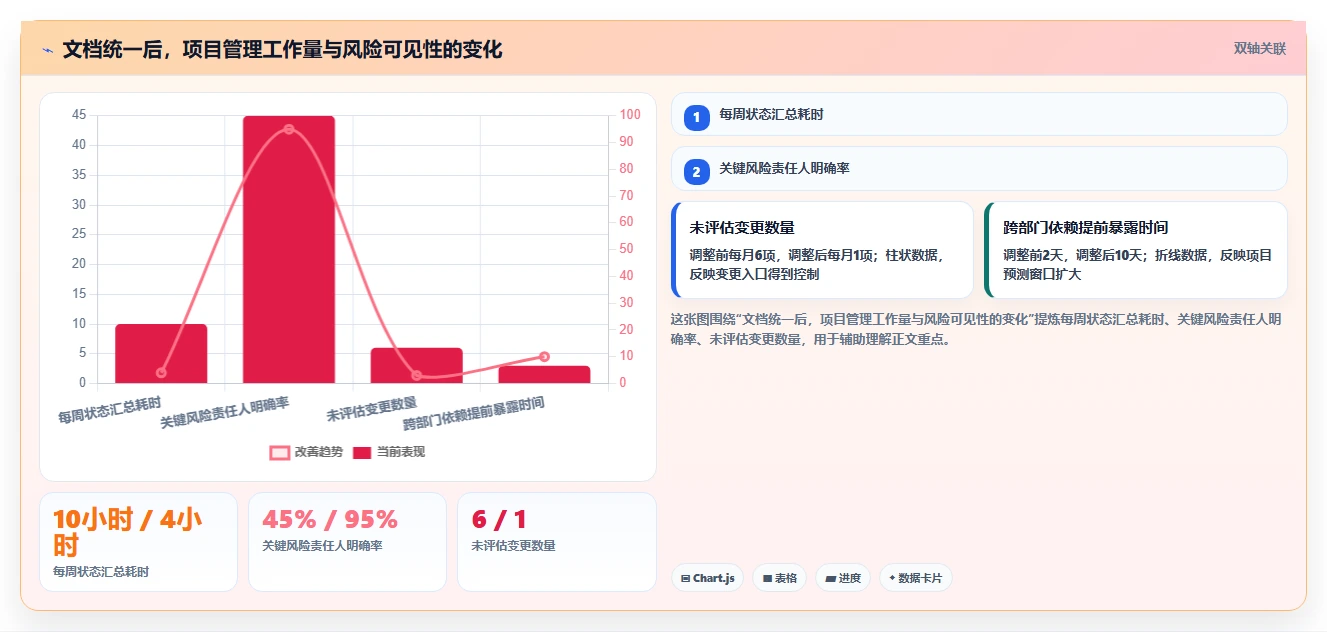Click the blue number 1 badge
Screen dimensions: 1327x632
click(697, 117)
